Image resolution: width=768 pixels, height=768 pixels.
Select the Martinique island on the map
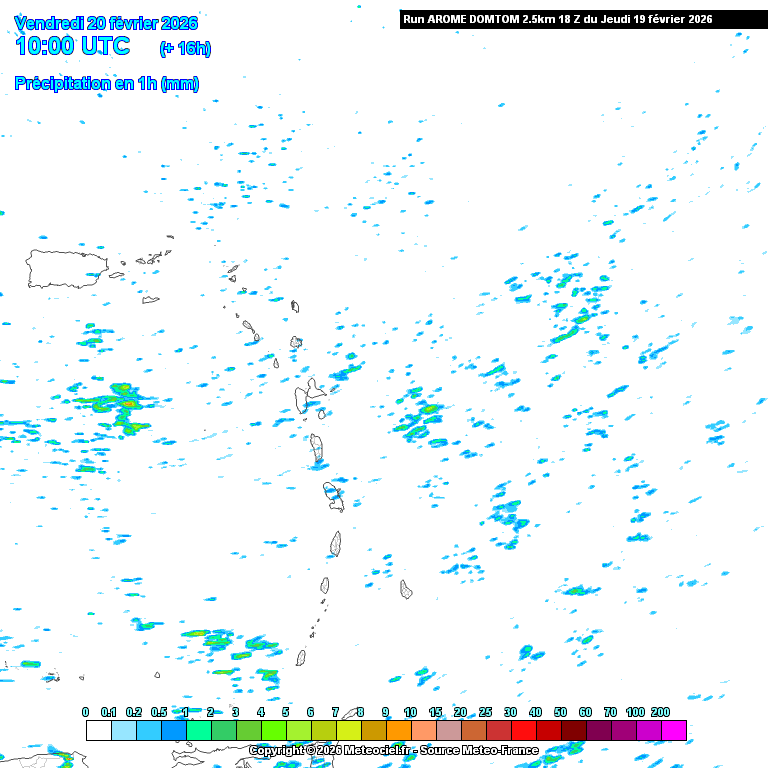coord(333,495)
